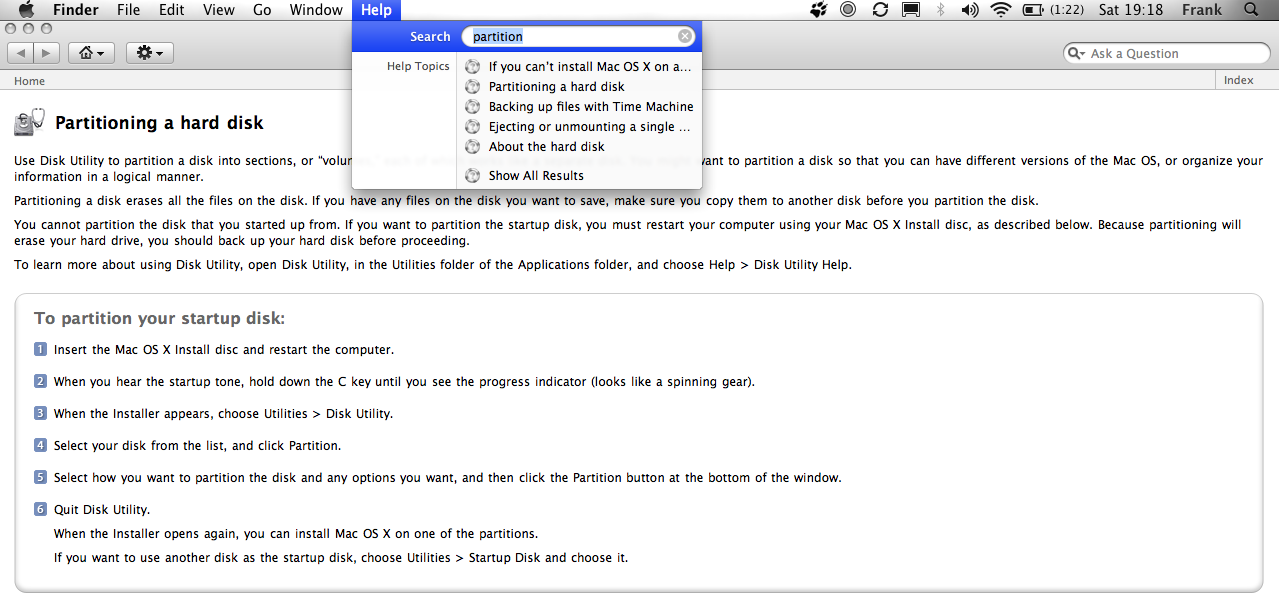Click the 'choose Utilities > Startup Disk' sentence
Image resolution: width=1279 pixels, height=607 pixels.
click(x=341, y=558)
